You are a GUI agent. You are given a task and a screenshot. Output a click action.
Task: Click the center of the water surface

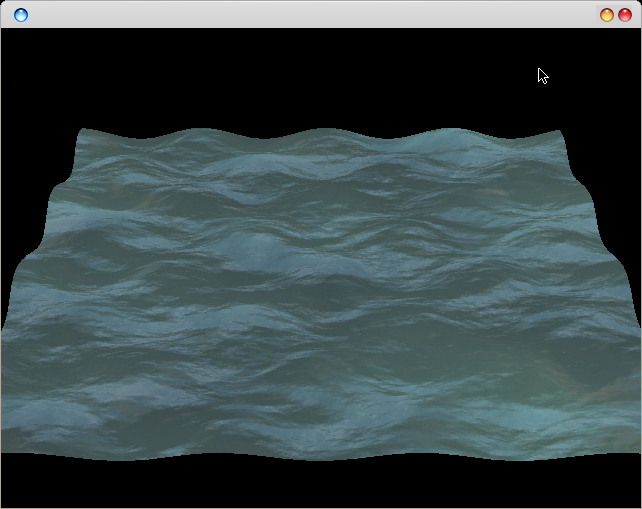320,295
